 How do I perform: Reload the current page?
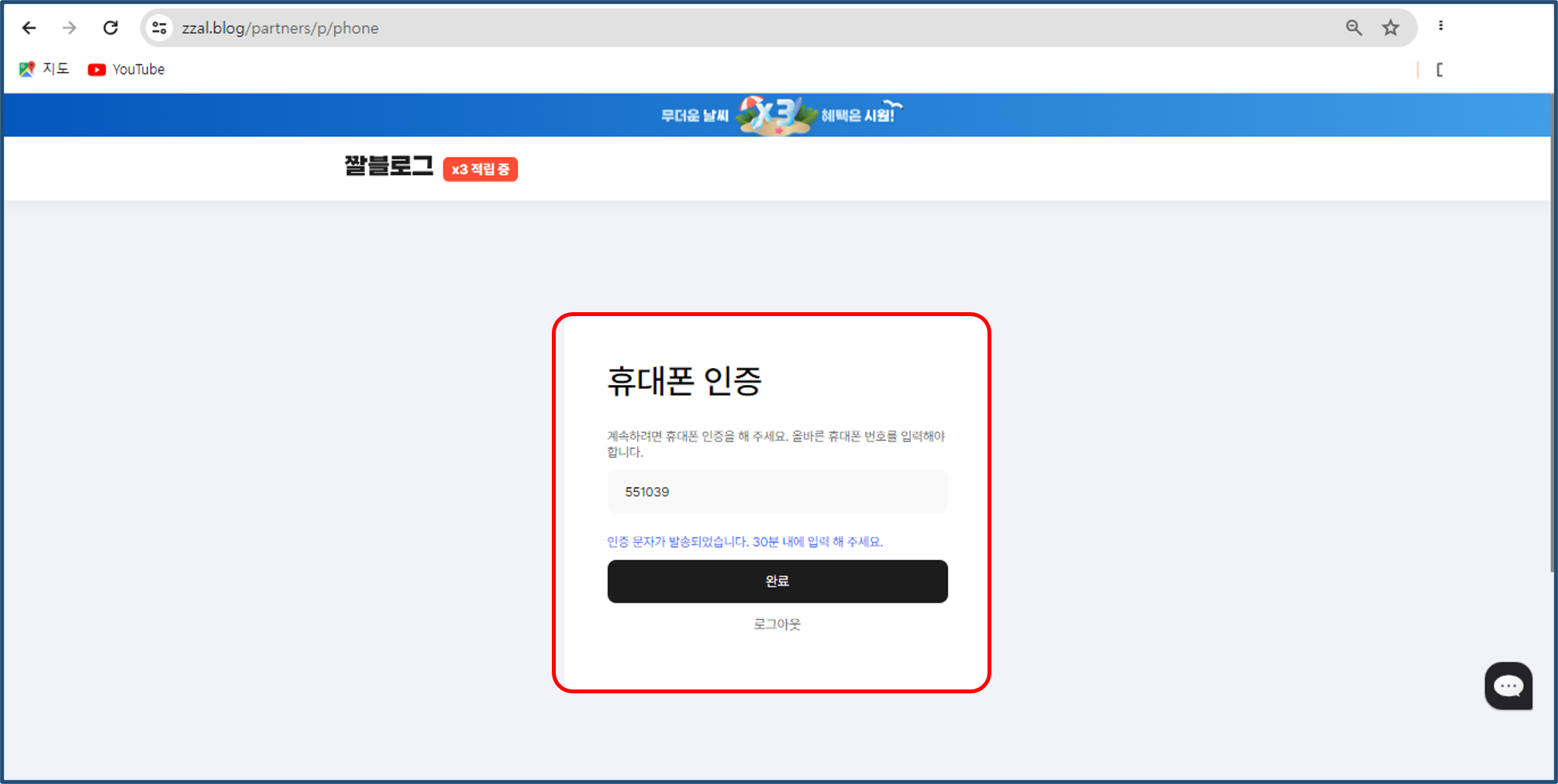pyautogui.click(x=110, y=27)
